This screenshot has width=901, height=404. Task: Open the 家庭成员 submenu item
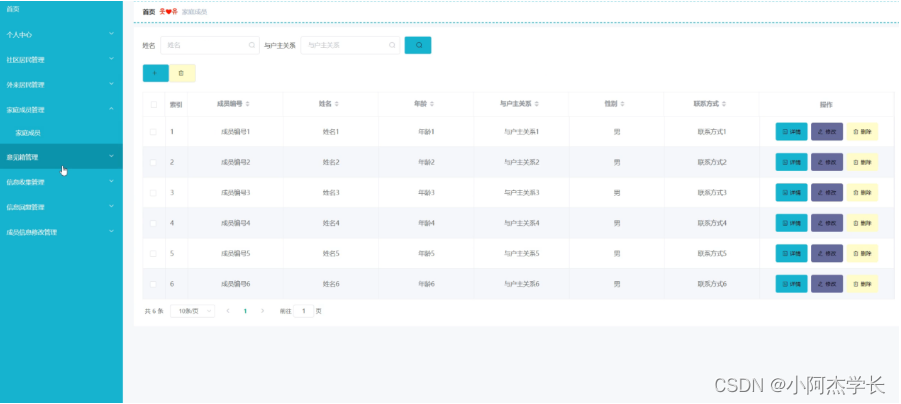click(28, 133)
